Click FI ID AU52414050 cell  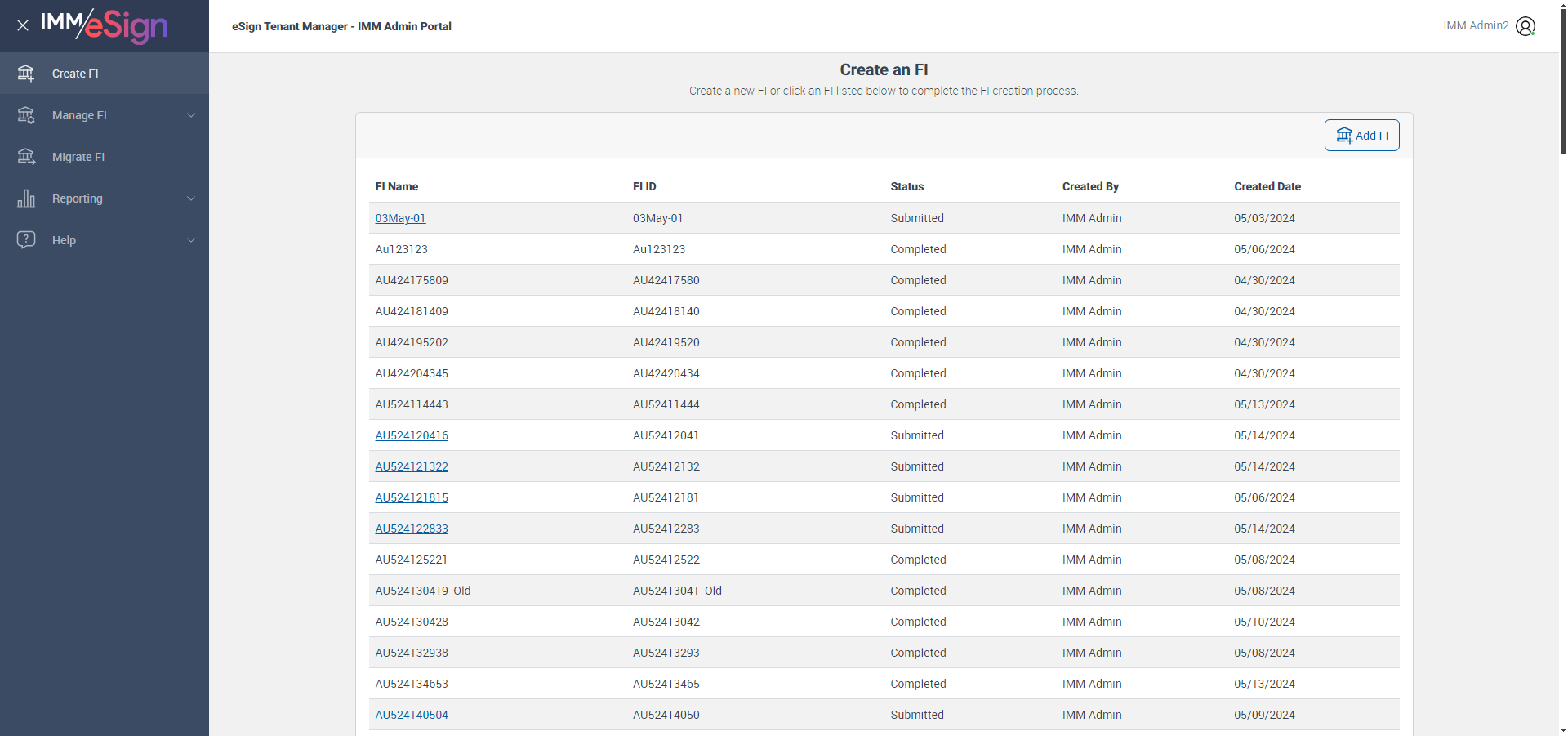coord(666,715)
